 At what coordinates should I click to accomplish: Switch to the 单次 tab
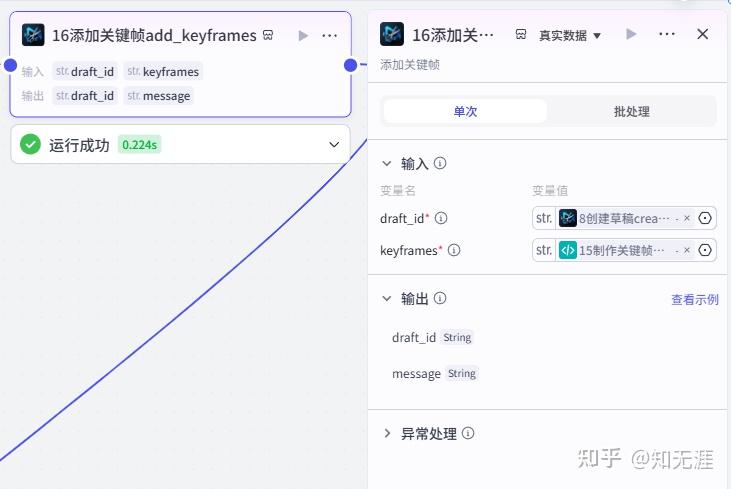pyautogui.click(x=465, y=111)
